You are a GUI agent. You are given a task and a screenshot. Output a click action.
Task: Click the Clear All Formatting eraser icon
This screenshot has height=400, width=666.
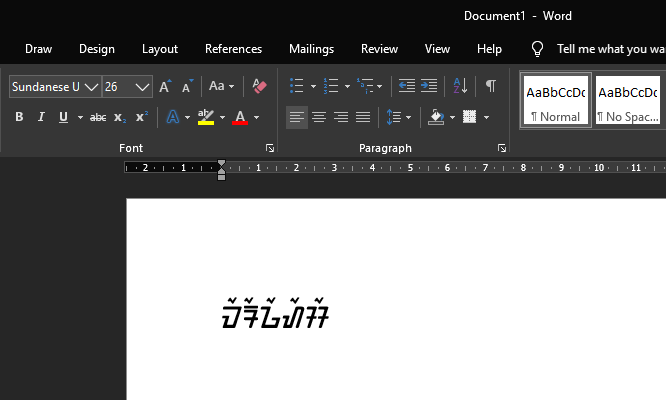point(260,87)
